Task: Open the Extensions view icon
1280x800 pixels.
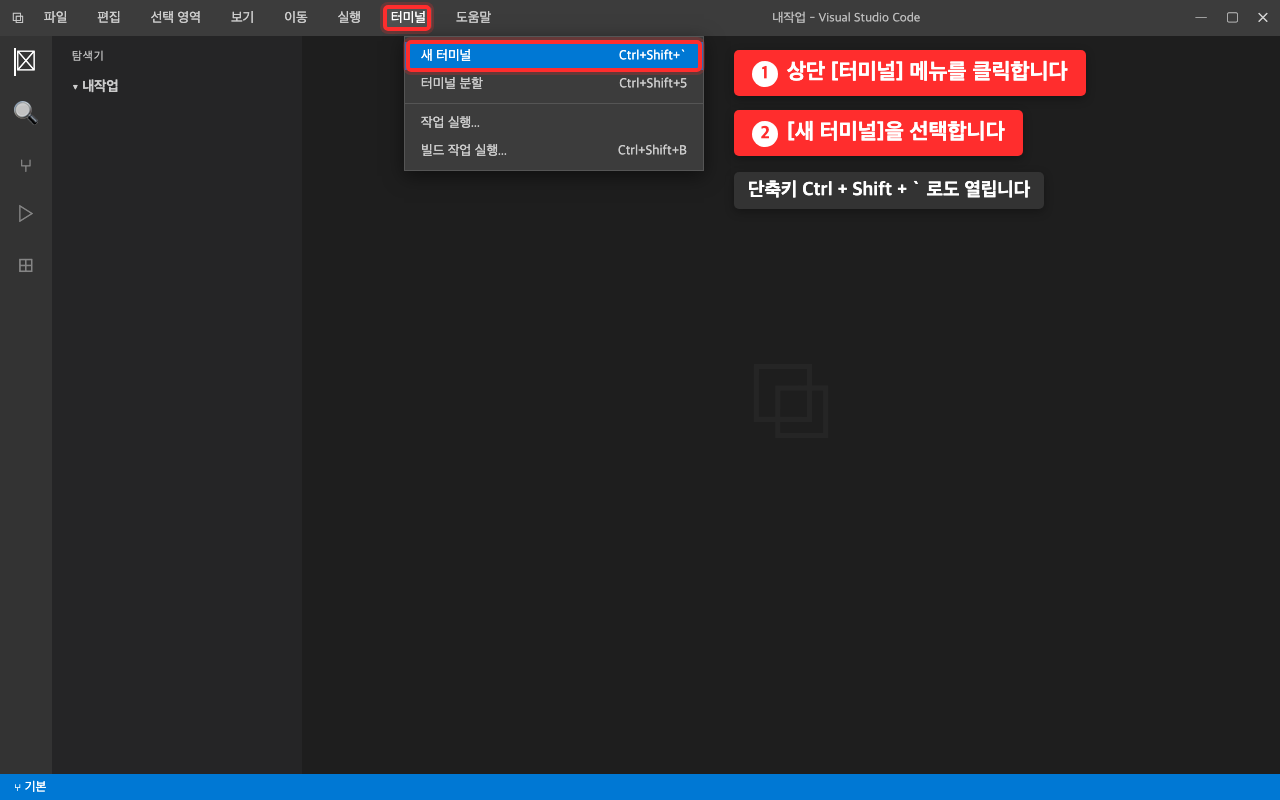Action: [x=26, y=265]
